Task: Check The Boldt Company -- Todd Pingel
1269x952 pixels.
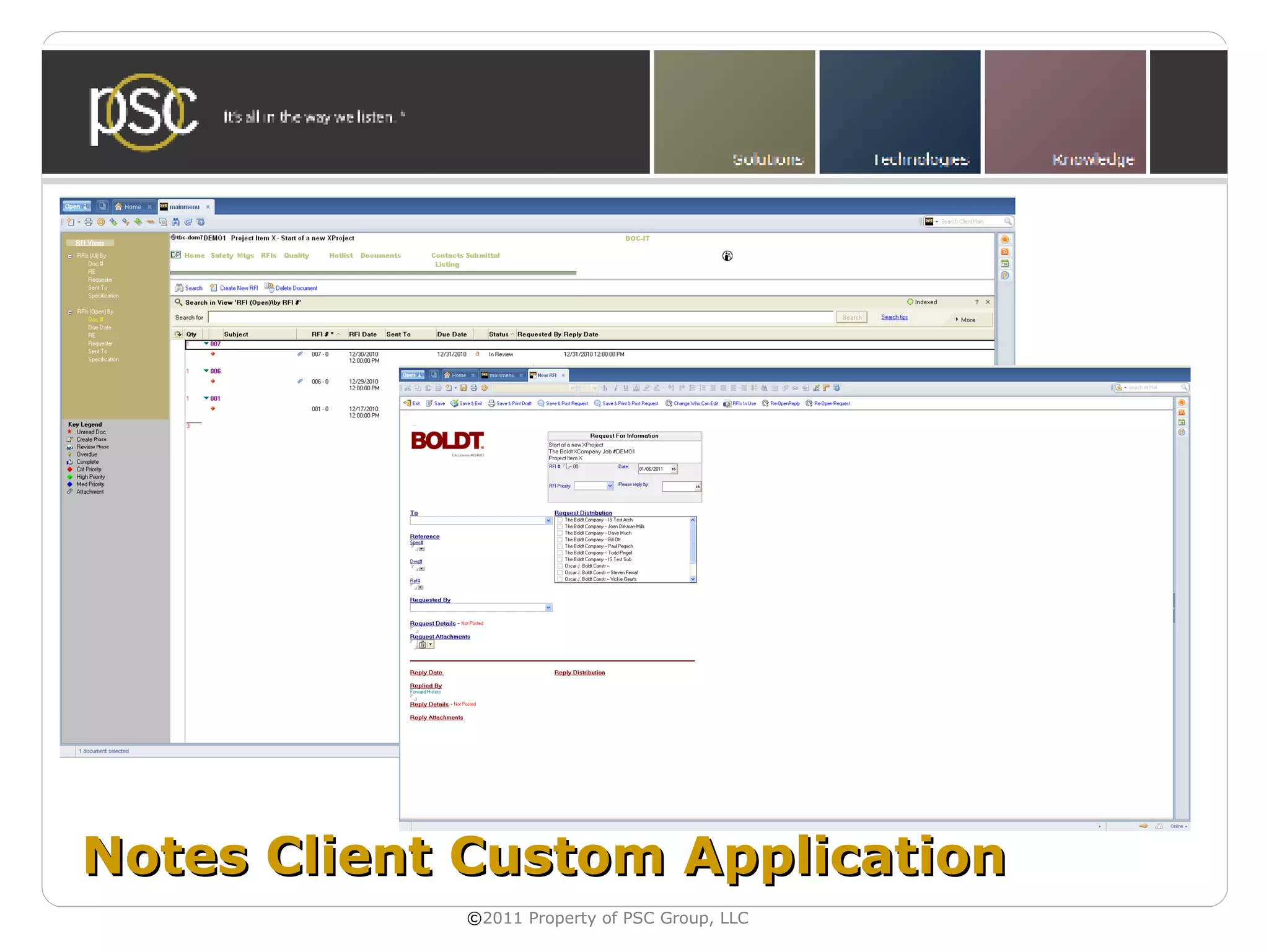Action: tap(560, 553)
